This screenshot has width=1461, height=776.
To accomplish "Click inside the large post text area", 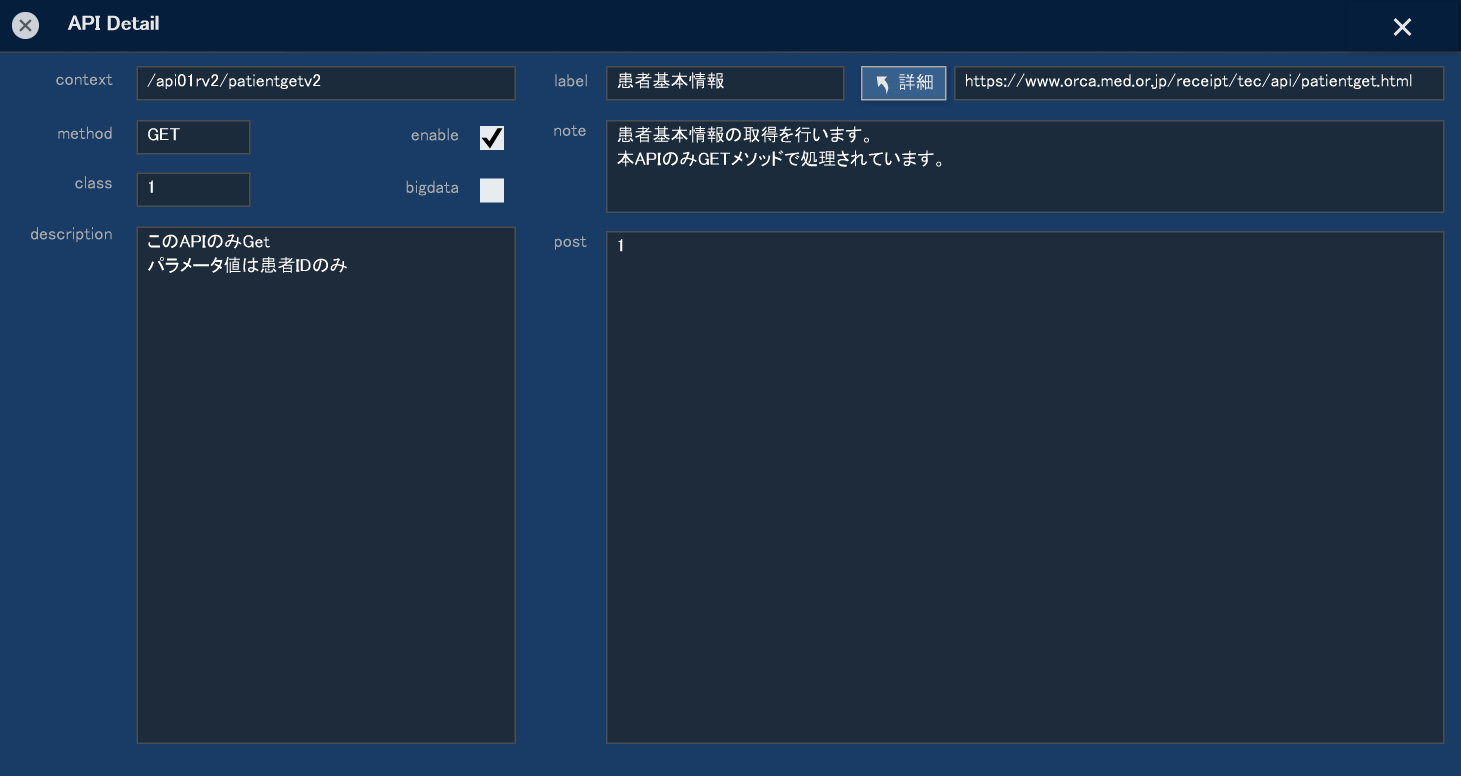I will [1024, 487].
